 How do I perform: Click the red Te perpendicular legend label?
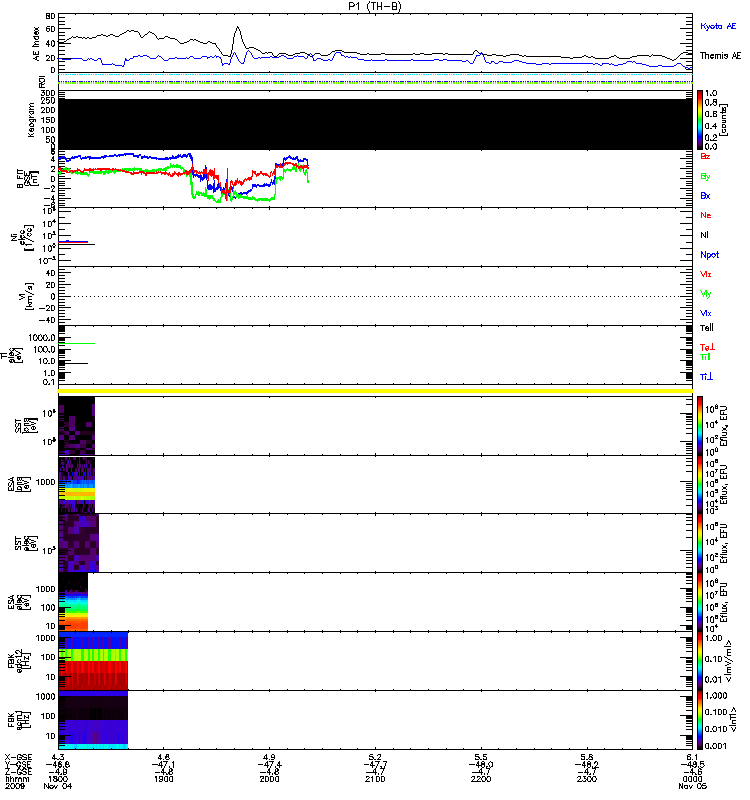point(707,347)
